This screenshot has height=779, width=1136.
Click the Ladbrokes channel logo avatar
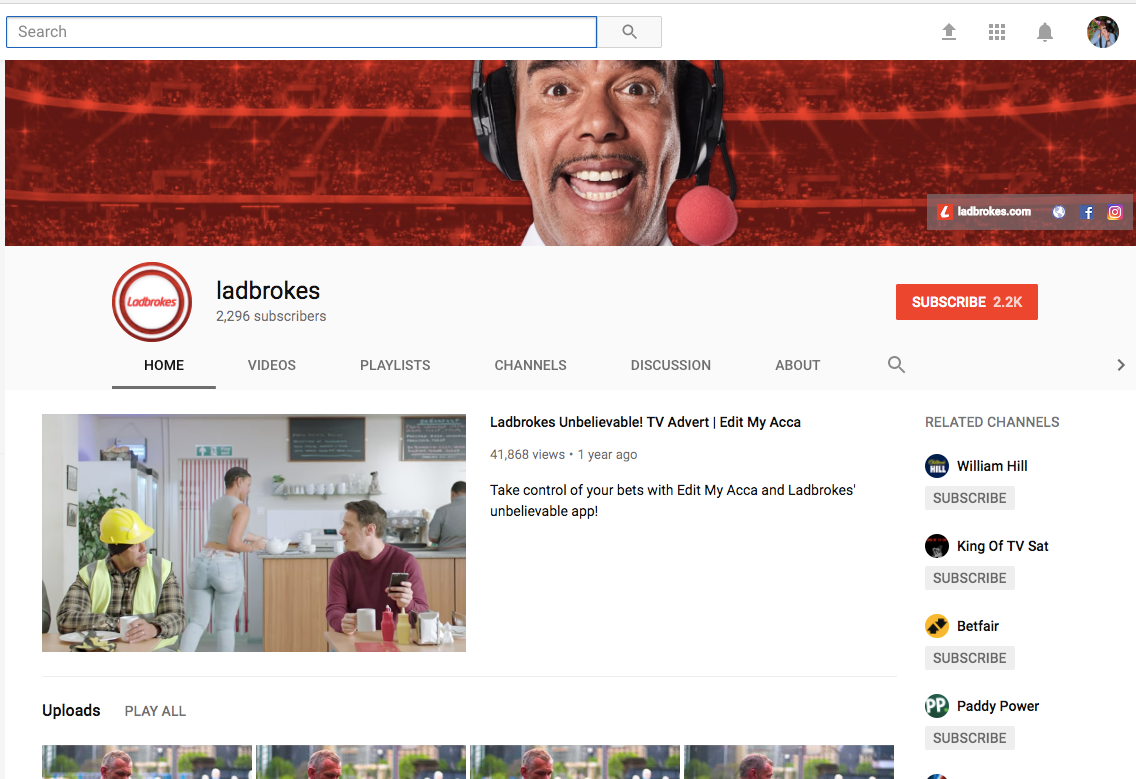pos(152,301)
